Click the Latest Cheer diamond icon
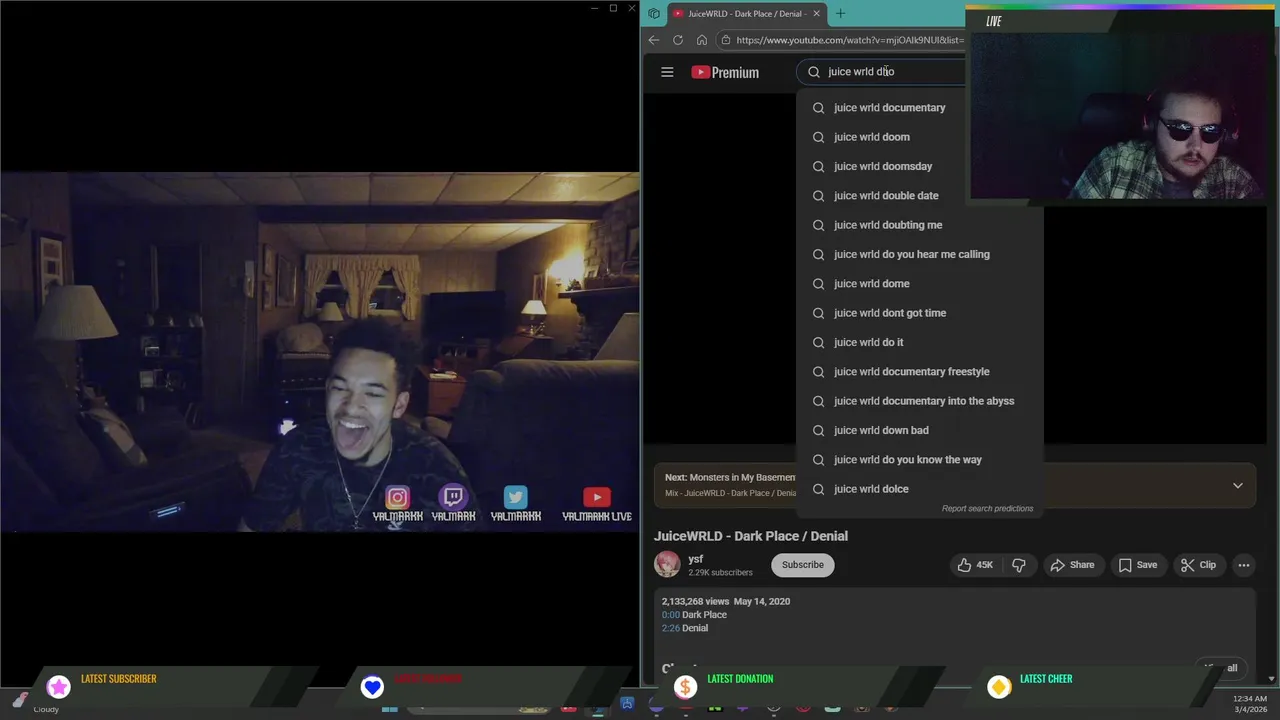 tap(998, 687)
